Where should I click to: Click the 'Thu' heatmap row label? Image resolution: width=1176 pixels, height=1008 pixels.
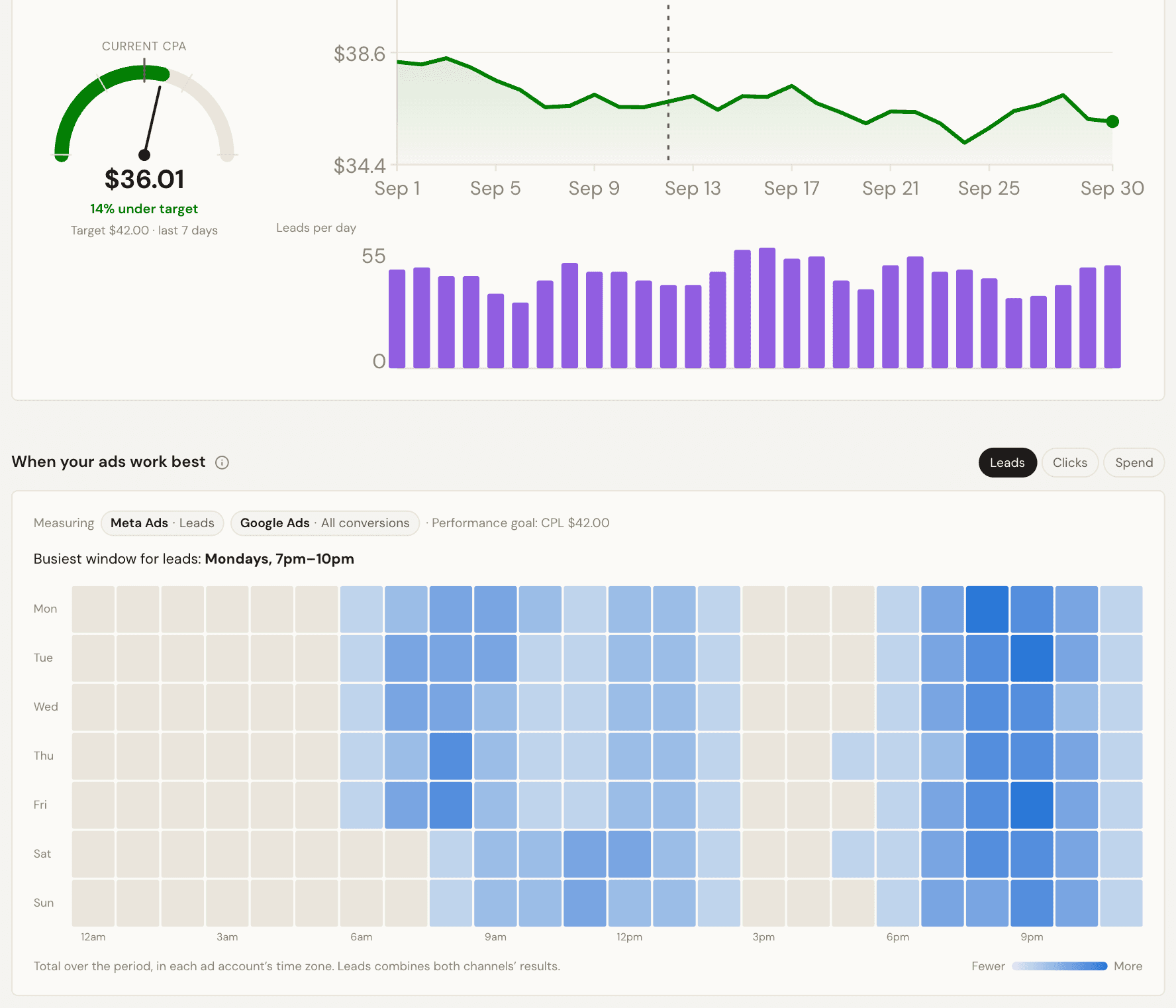click(x=44, y=756)
